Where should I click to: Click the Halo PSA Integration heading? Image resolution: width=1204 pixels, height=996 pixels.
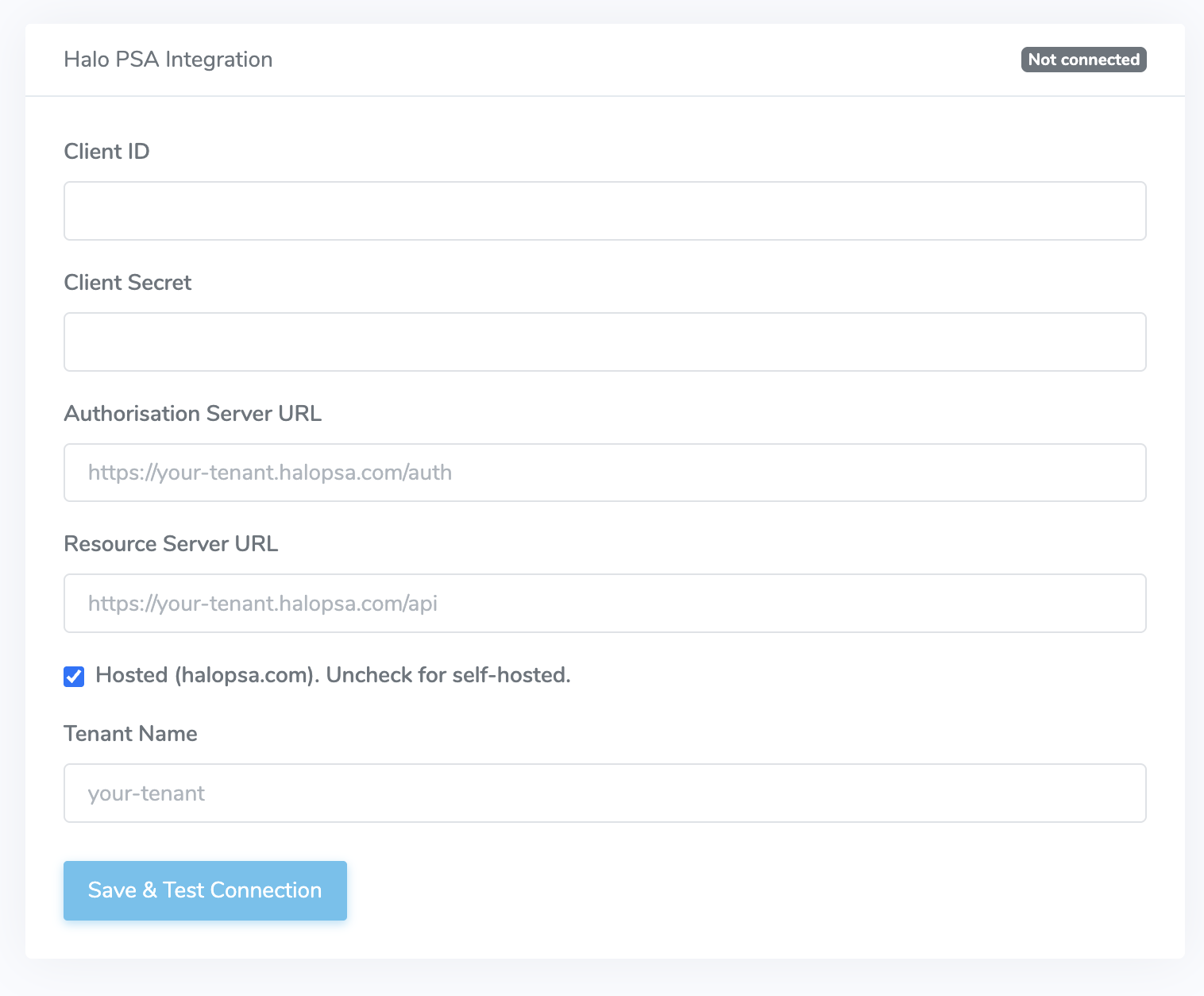168,60
